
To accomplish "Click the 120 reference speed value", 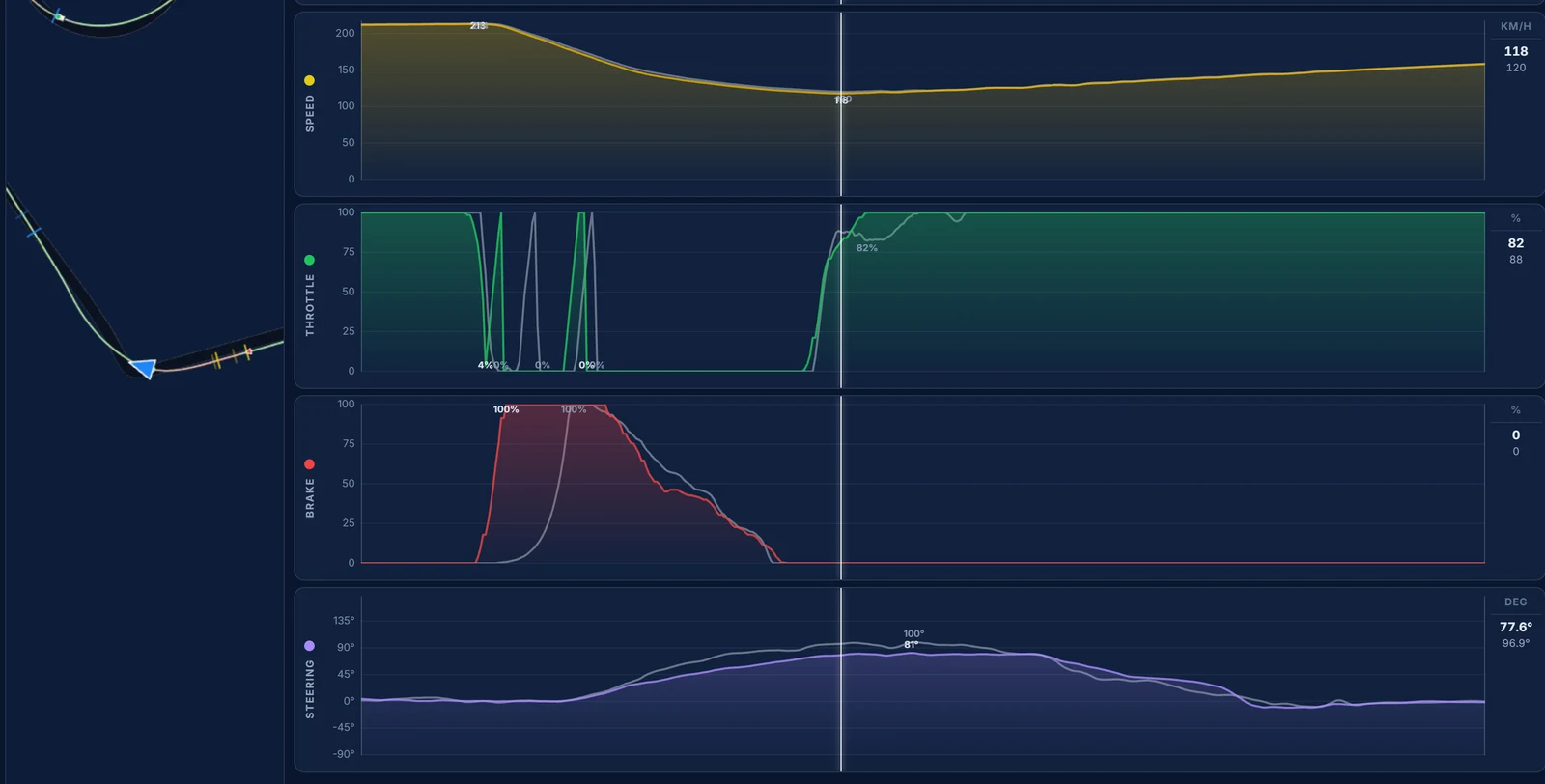I will click(1515, 68).
